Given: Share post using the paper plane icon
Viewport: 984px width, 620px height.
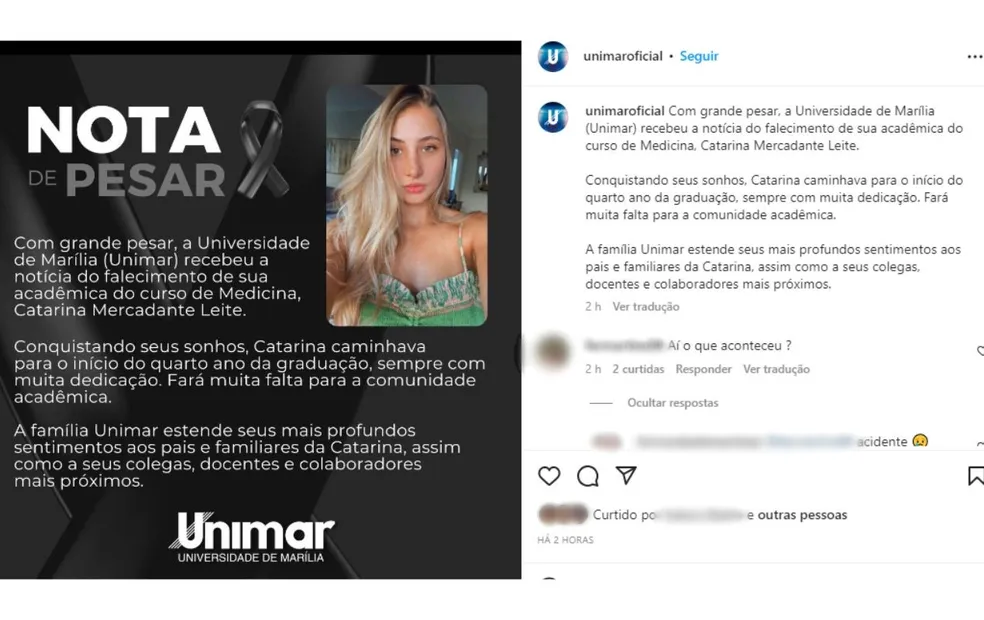Looking at the screenshot, I should tap(626, 476).
